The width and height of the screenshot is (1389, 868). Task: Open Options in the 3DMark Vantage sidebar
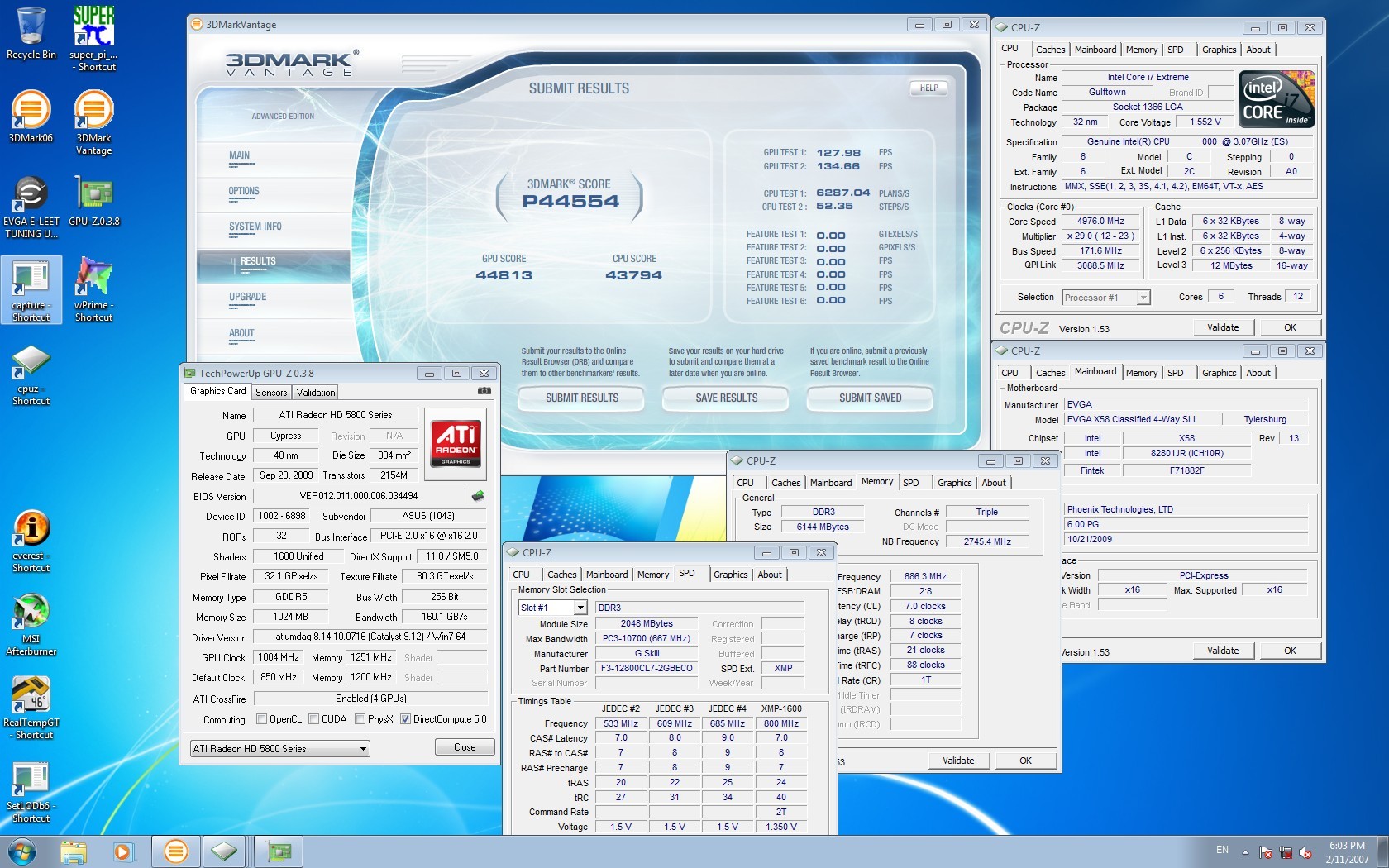coord(244,191)
